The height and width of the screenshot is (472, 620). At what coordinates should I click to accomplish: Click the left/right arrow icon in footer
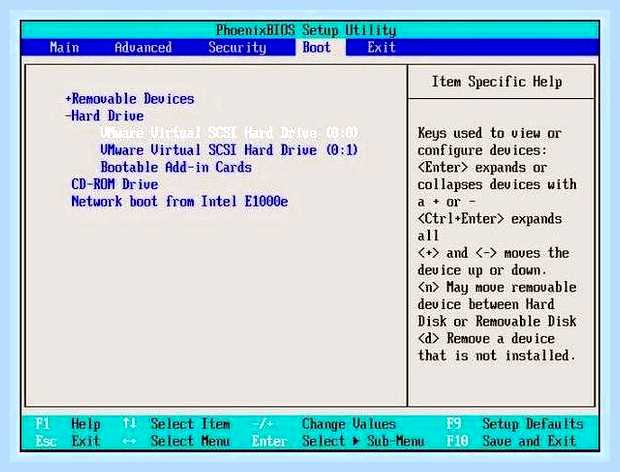pyautogui.click(x=129, y=441)
